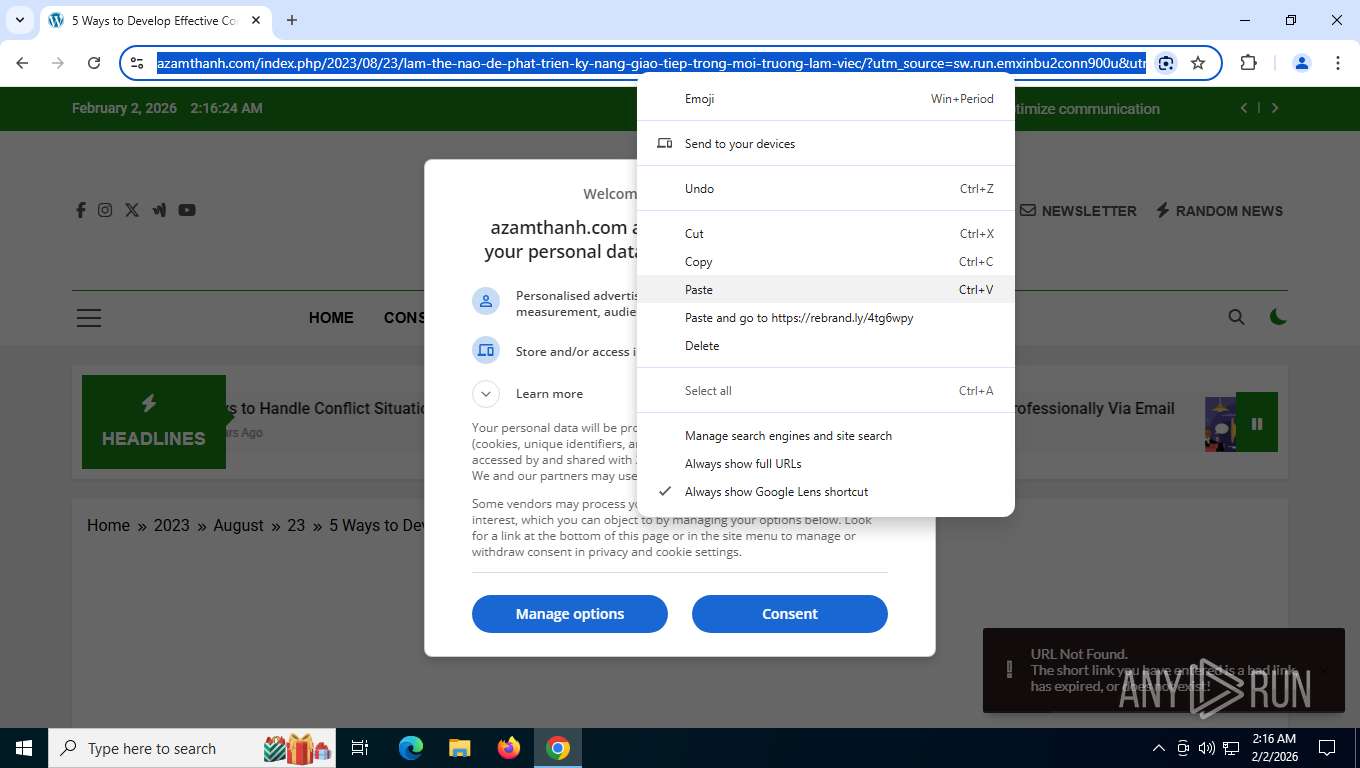This screenshot has height=768, width=1360.
Task: Visit the site's X social icon
Action: click(x=132, y=210)
